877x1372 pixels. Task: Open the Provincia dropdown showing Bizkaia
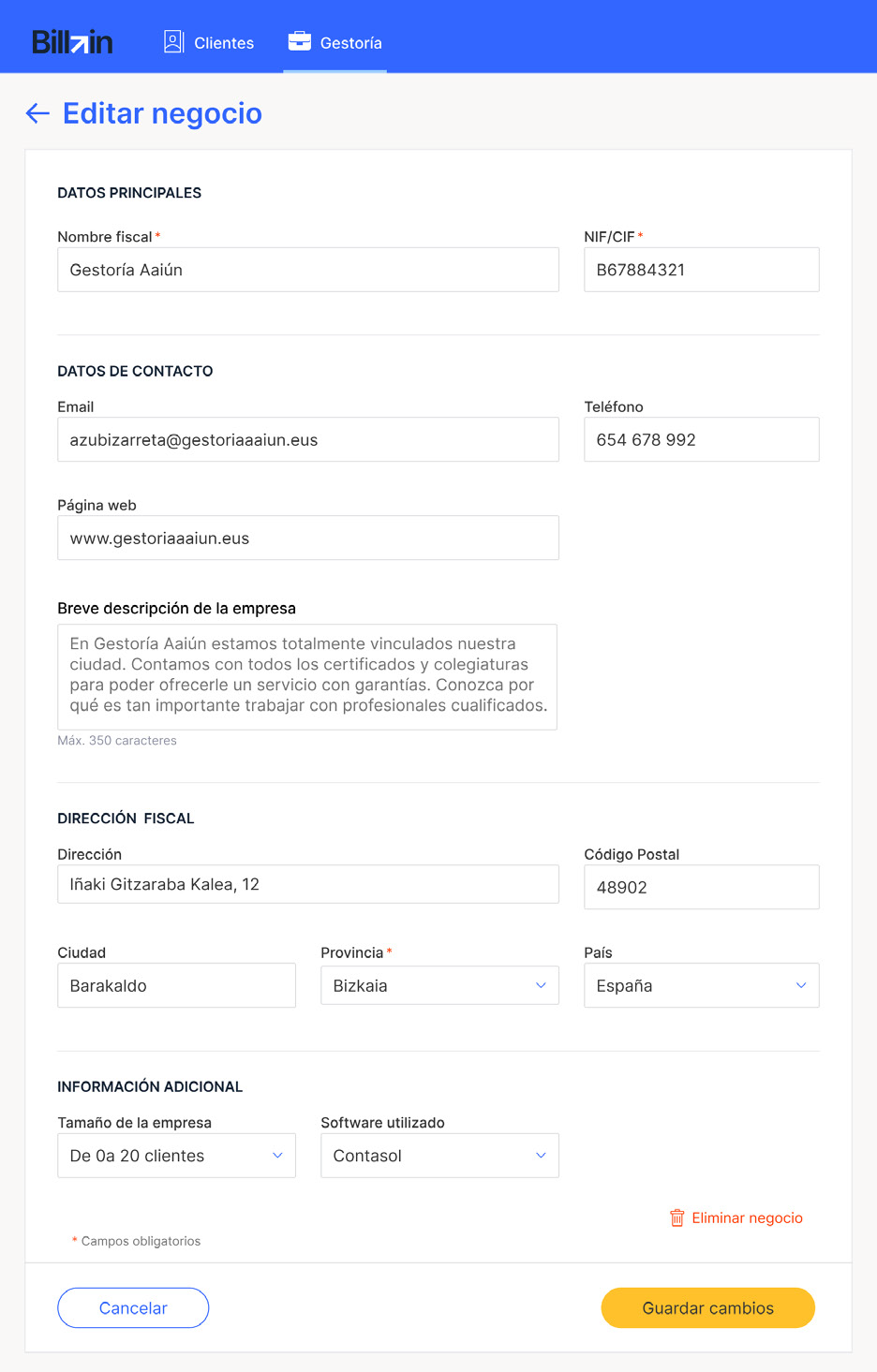pos(439,985)
